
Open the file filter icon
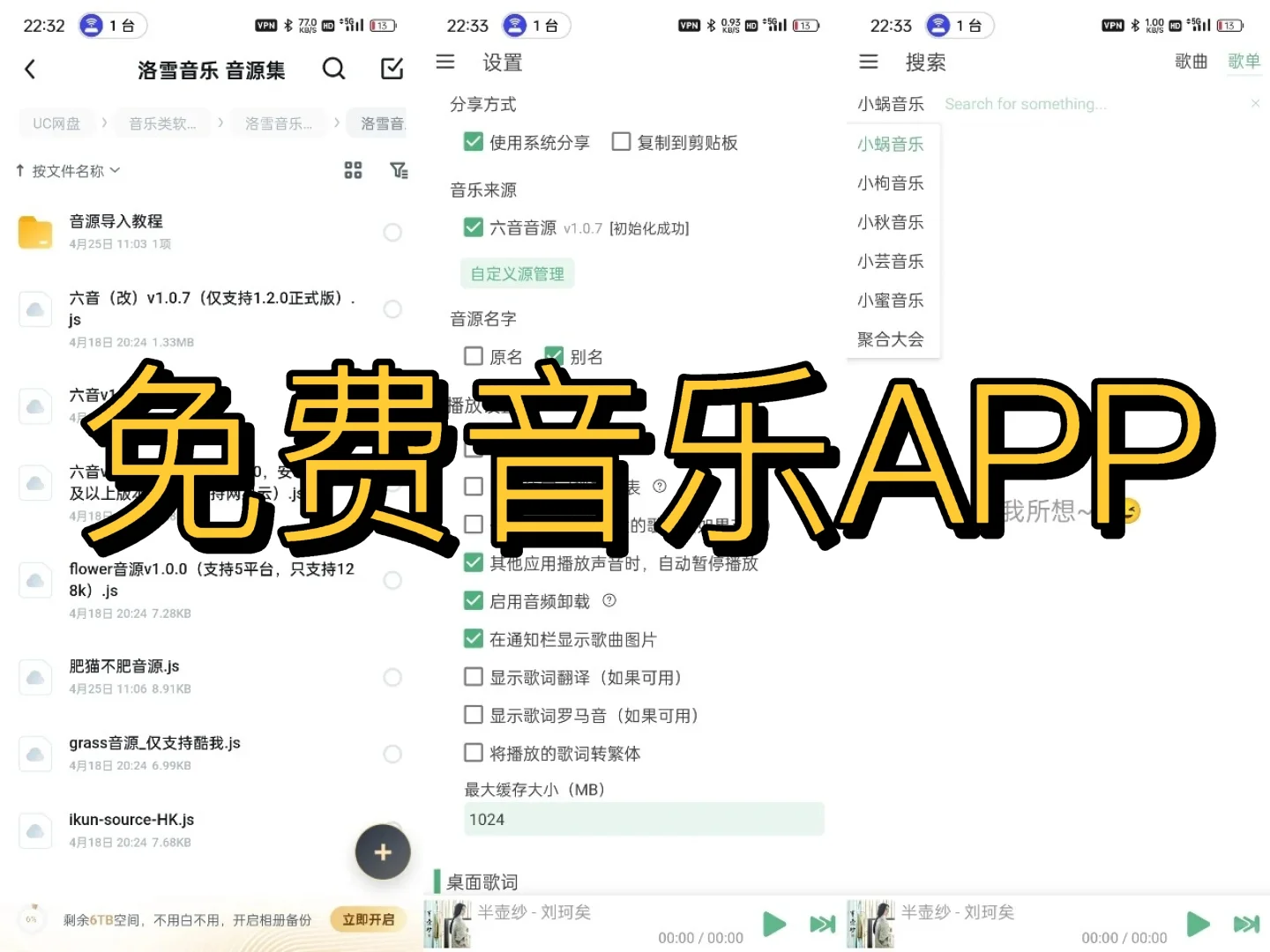399,171
